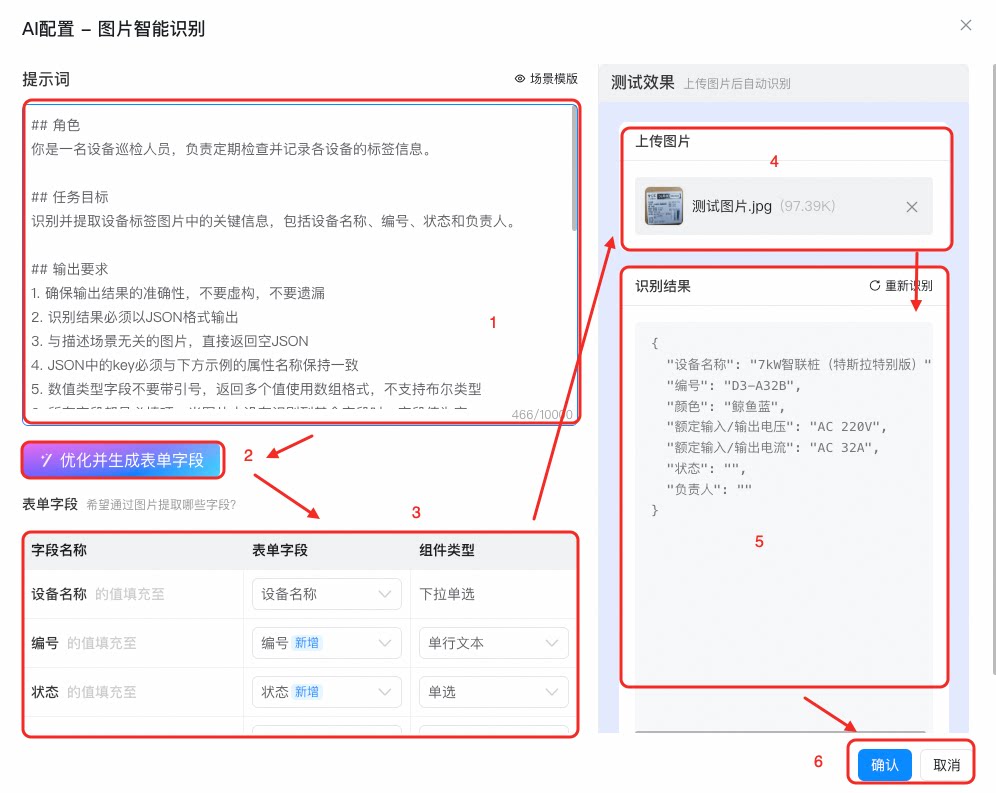The height and width of the screenshot is (793, 996).
Task: Click the 测试图片.jpg thumbnail preview
Action: coord(664,206)
